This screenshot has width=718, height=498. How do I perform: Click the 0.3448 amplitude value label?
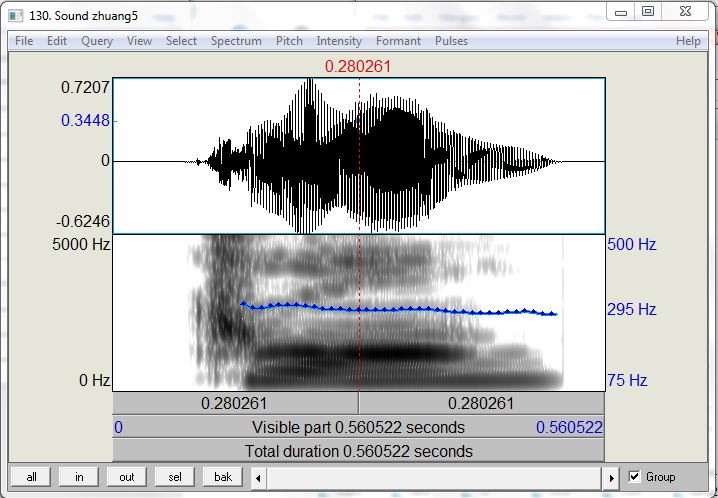[86, 121]
